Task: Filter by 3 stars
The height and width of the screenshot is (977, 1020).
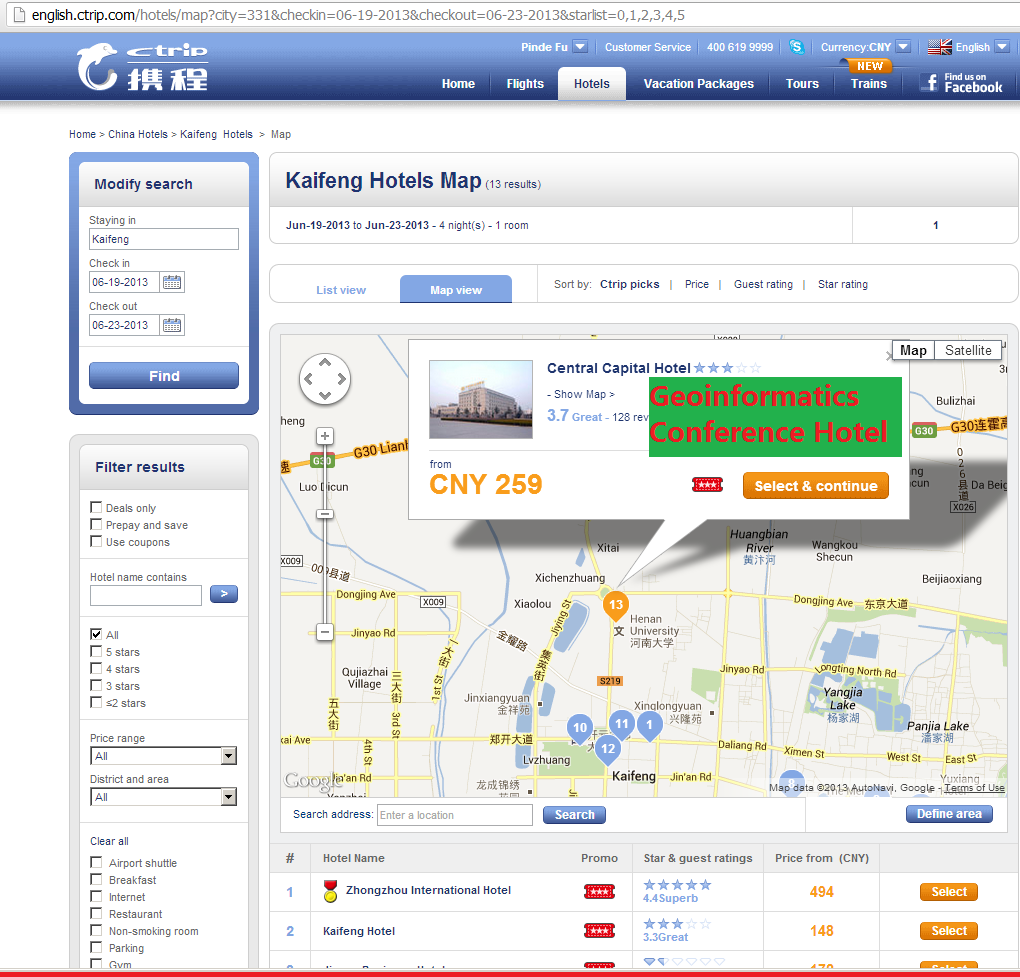Action: click(x=96, y=685)
